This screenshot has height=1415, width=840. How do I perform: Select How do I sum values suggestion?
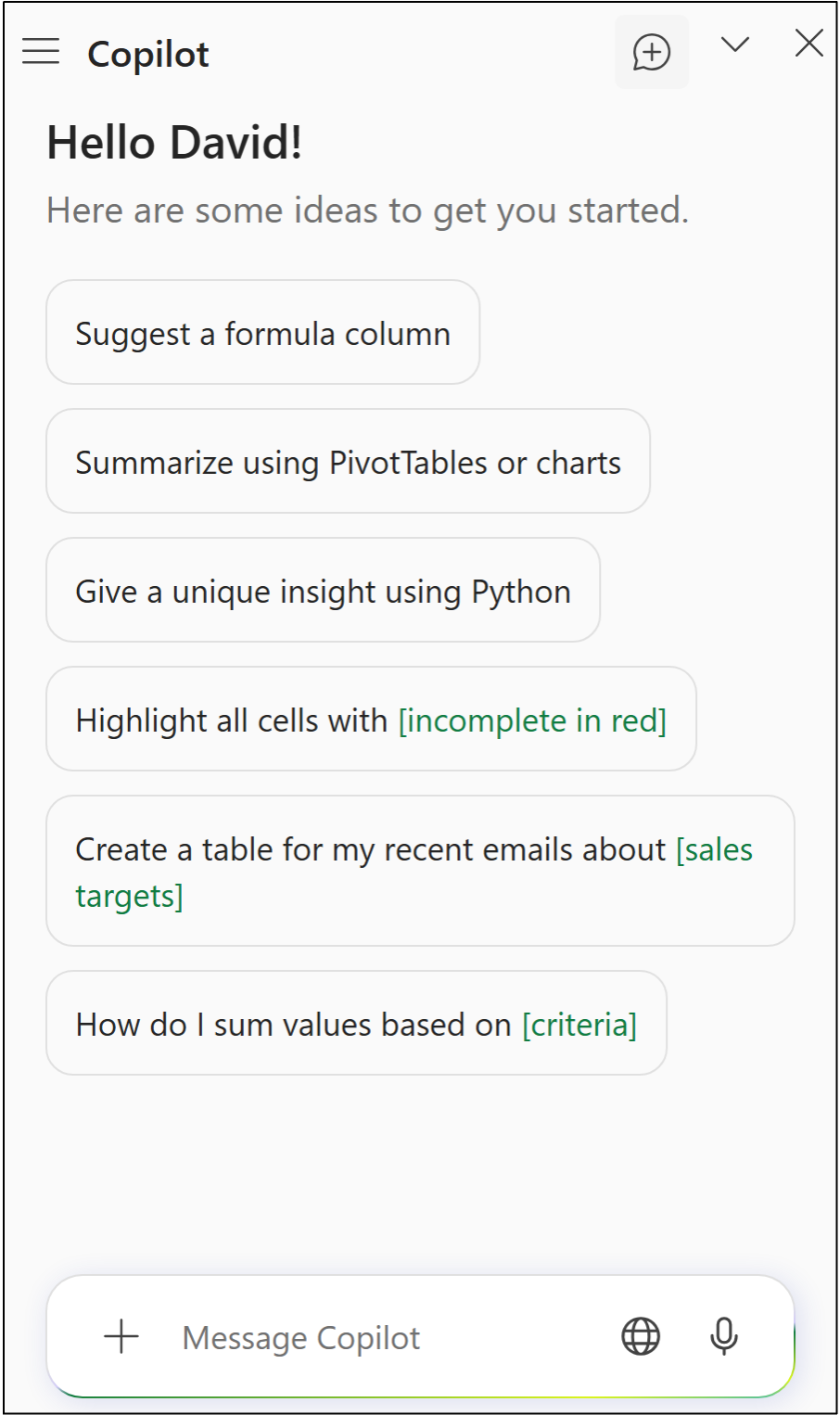point(293,1025)
